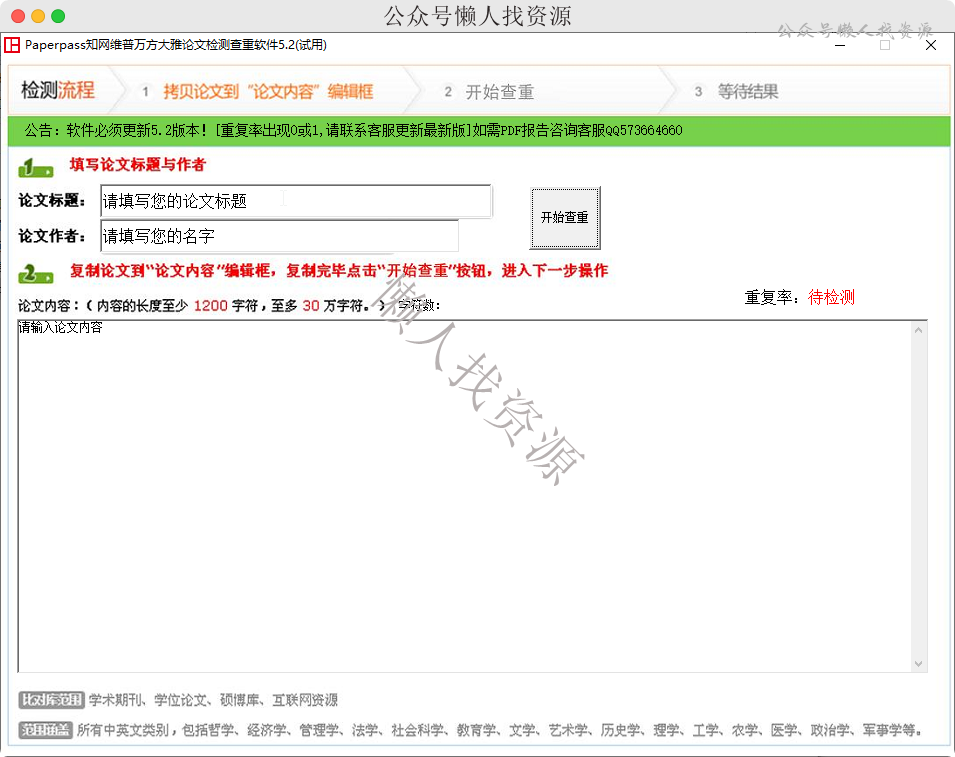Image resolution: width=955 pixels, height=757 pixels.
Task: Click the 范围涵盖 badge icon
Action: point(46,730)
